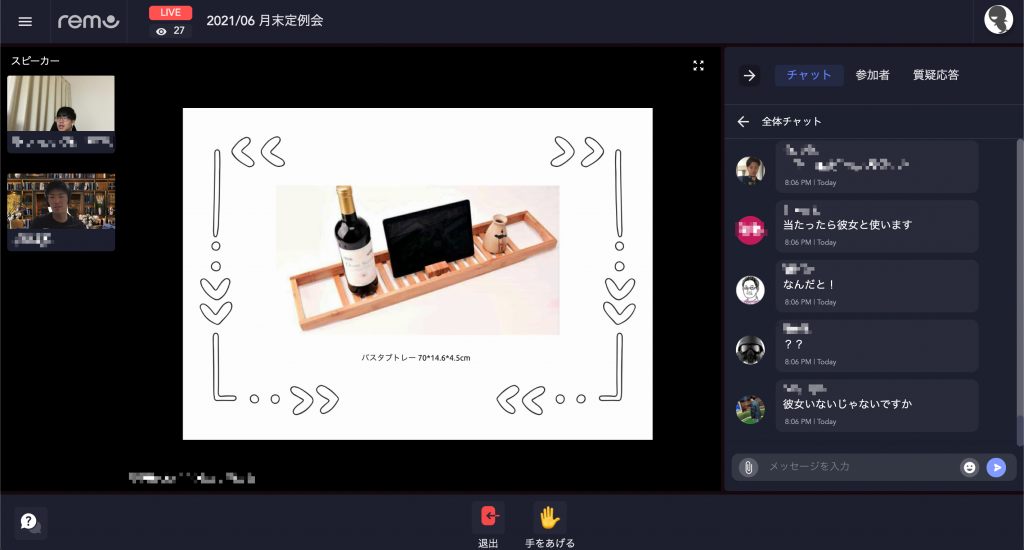The height and width of the screenshot is (550, 1024).
Task: Click the 退出 leave button
Action: (x=488, y=516)
